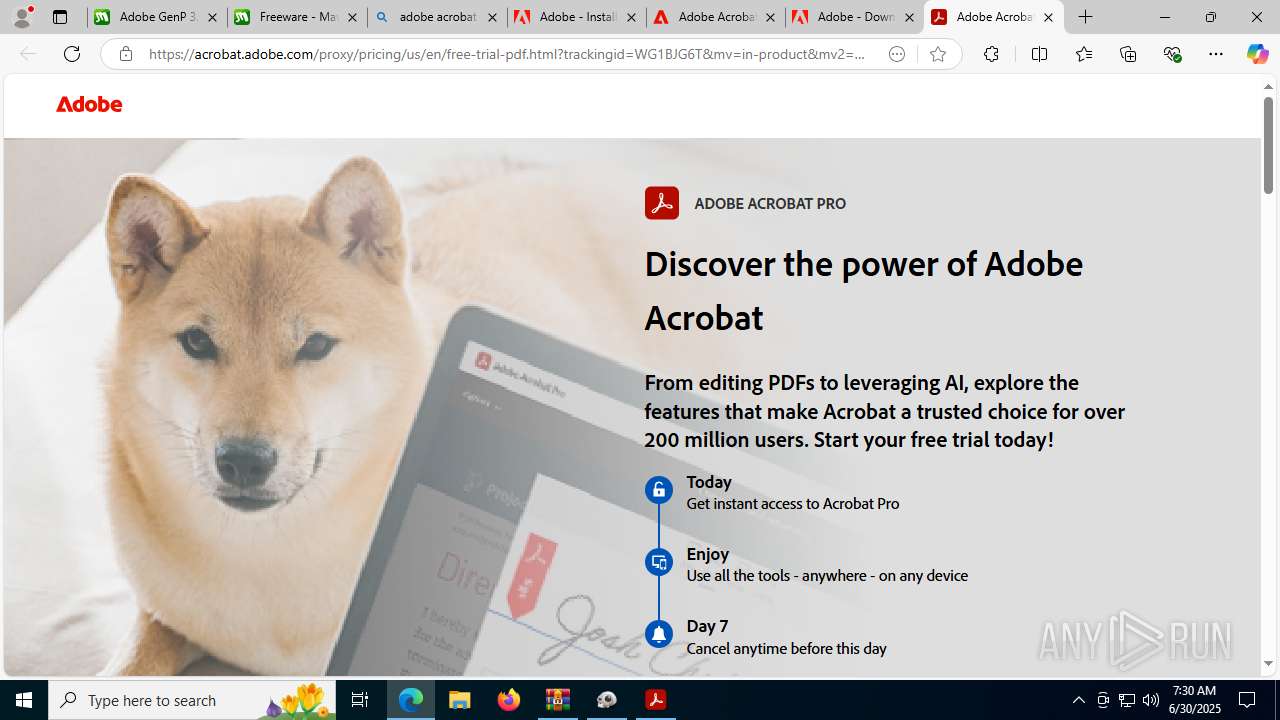
Task: Switch to Adobe GenP tab
Action: pyautogui.click(x=157, y=17)
